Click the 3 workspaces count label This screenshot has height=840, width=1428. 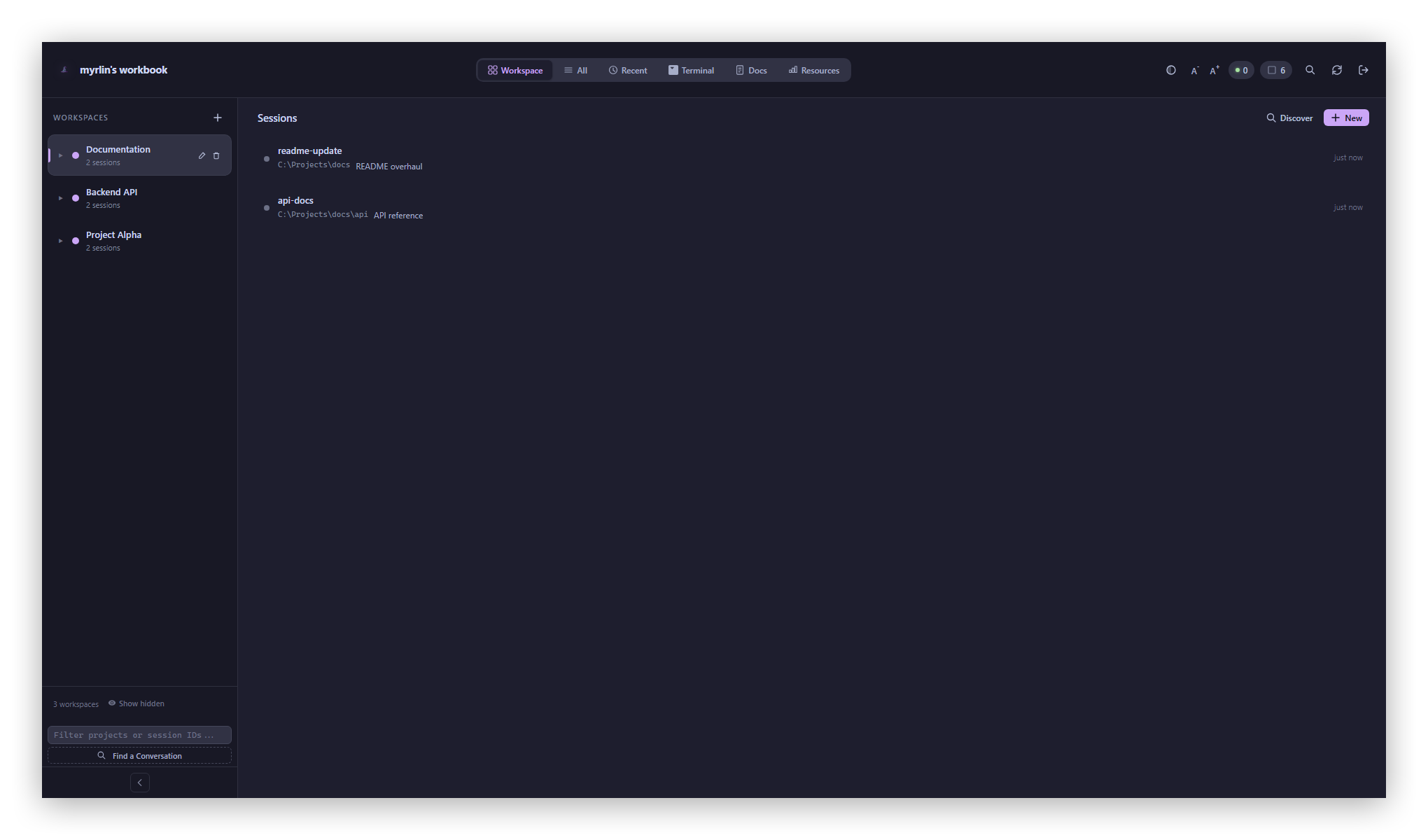(76, 704)
